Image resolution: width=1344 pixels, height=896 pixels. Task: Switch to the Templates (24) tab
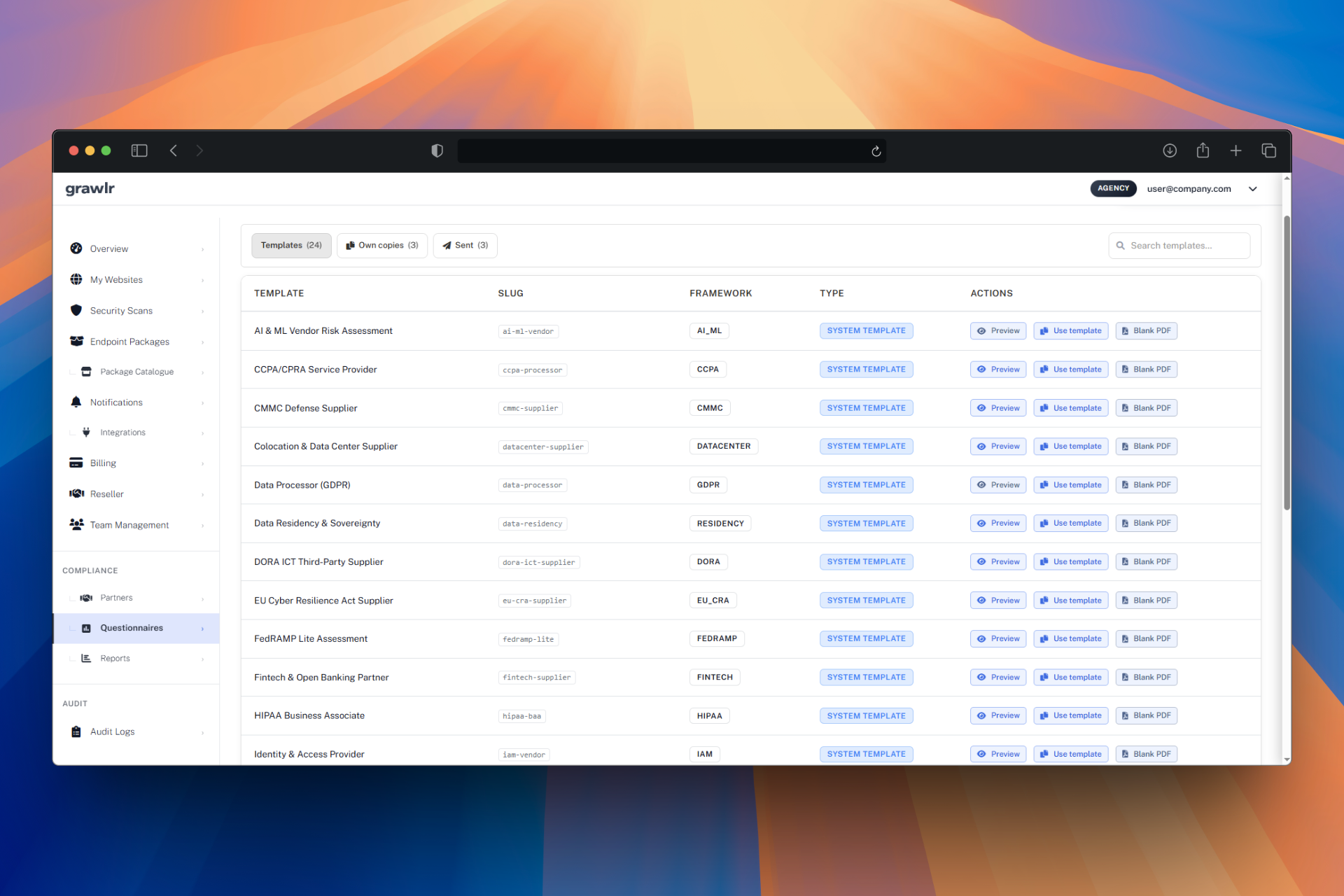[291, 246]
